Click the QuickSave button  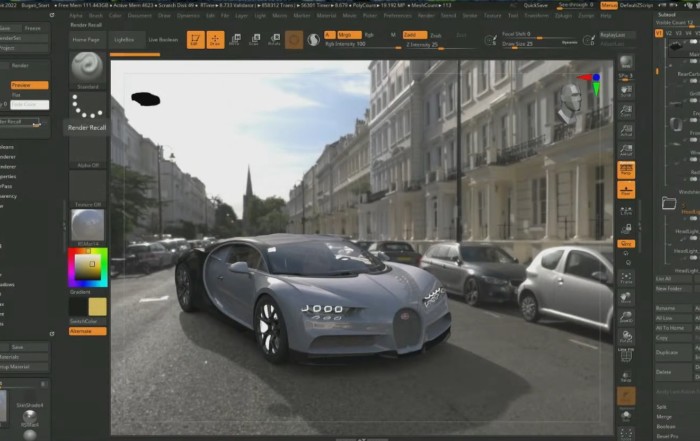(x=535, y=5)
